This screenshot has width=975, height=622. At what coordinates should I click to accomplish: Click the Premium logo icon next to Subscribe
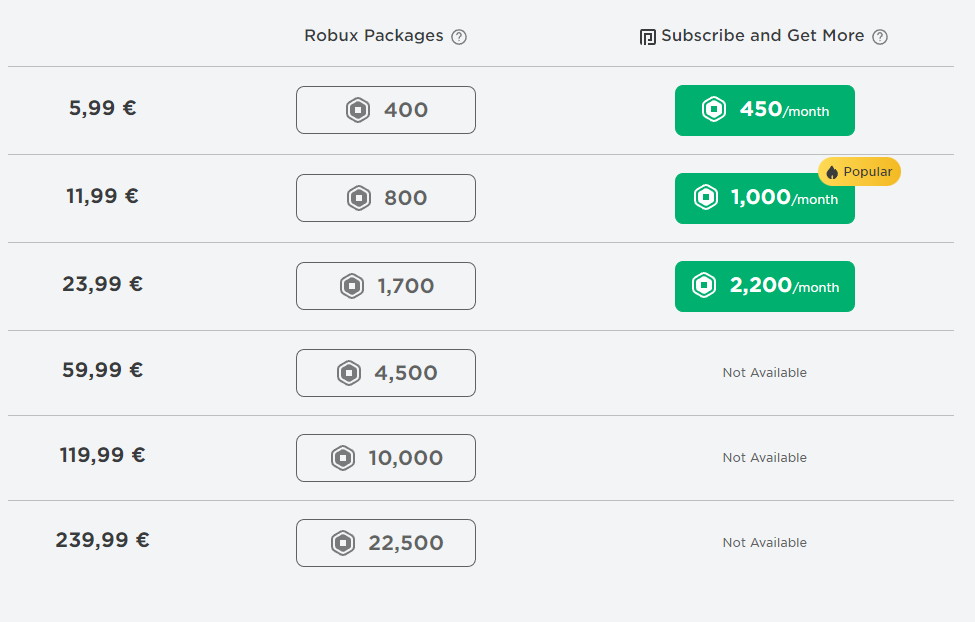[x=647, y=37]
